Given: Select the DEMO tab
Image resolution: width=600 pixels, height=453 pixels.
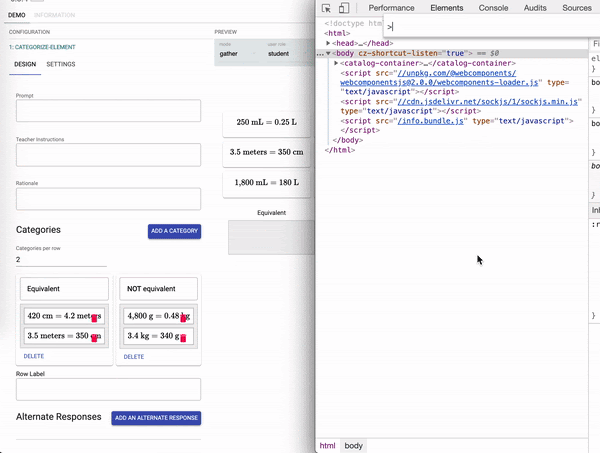Looking at the screenshot, I should point(17,15).
